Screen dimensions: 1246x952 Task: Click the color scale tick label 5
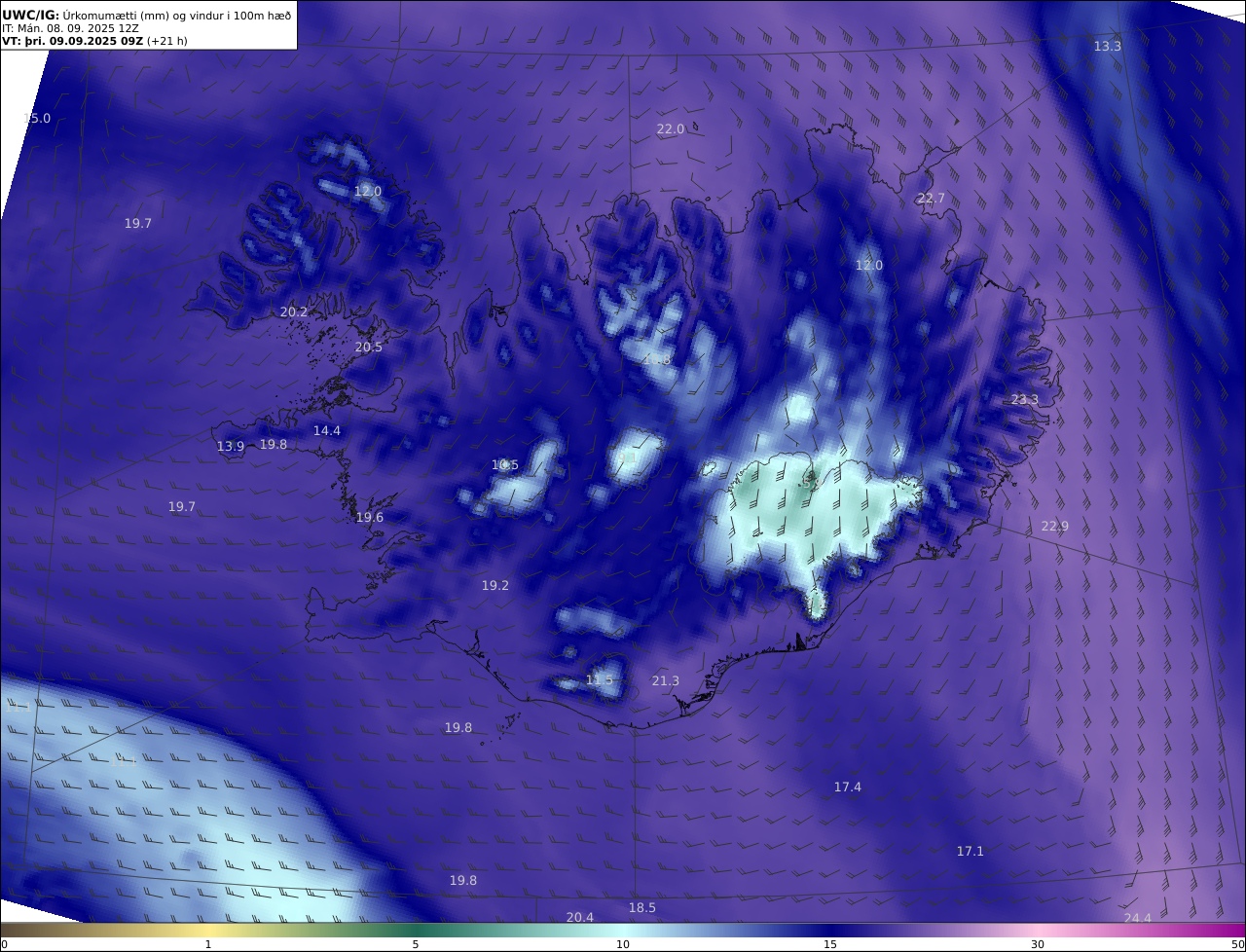(x=416, y=944)
